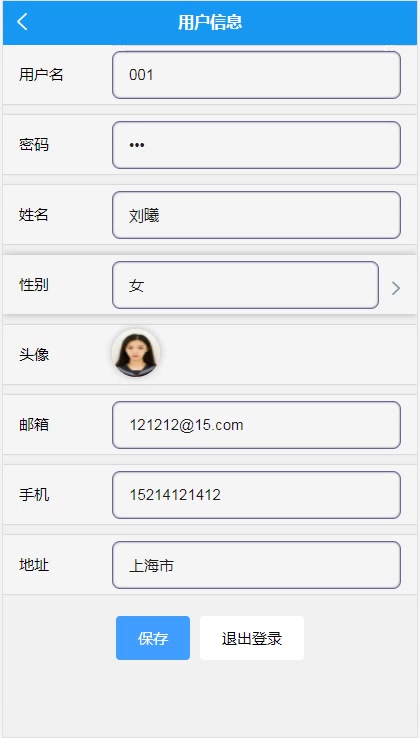The image size is (420, 738).
Task: Expand gender options via the right chevron
Action: click(396, 289)
